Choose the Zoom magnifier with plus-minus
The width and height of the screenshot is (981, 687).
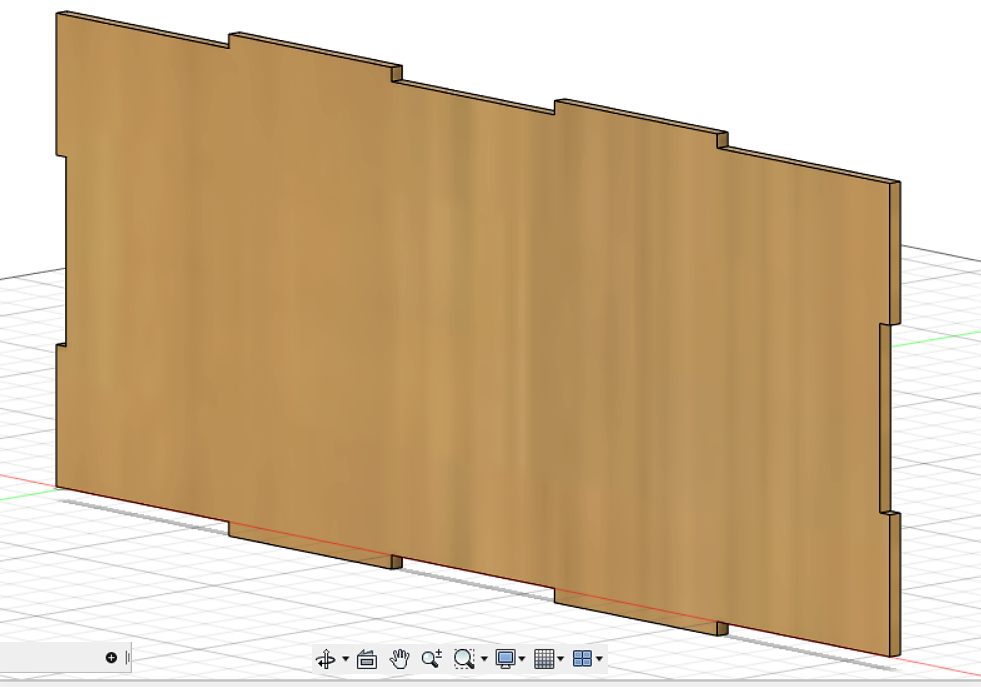click(432, 659)
